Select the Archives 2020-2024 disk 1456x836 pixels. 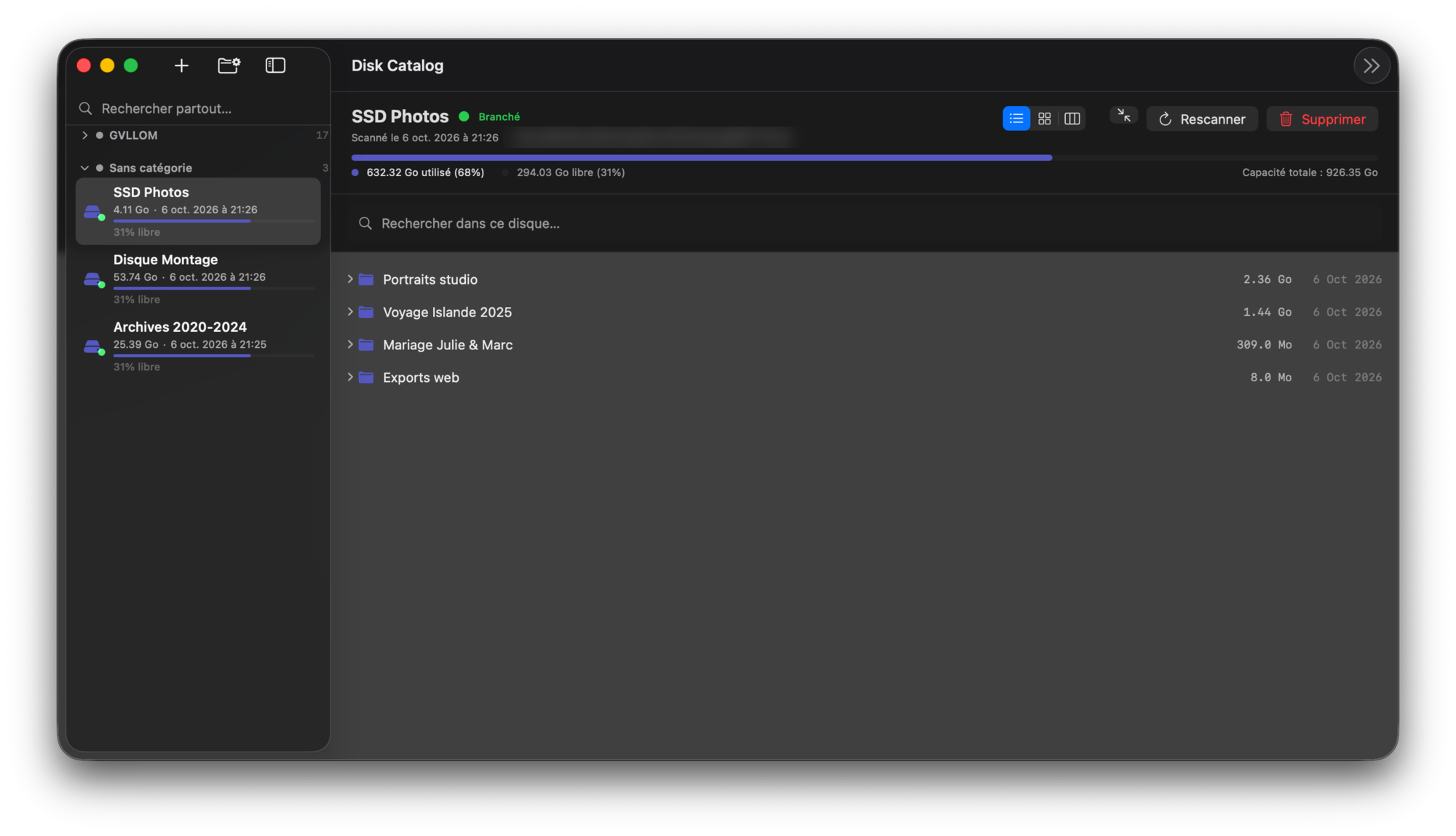(x=198, y=346)
